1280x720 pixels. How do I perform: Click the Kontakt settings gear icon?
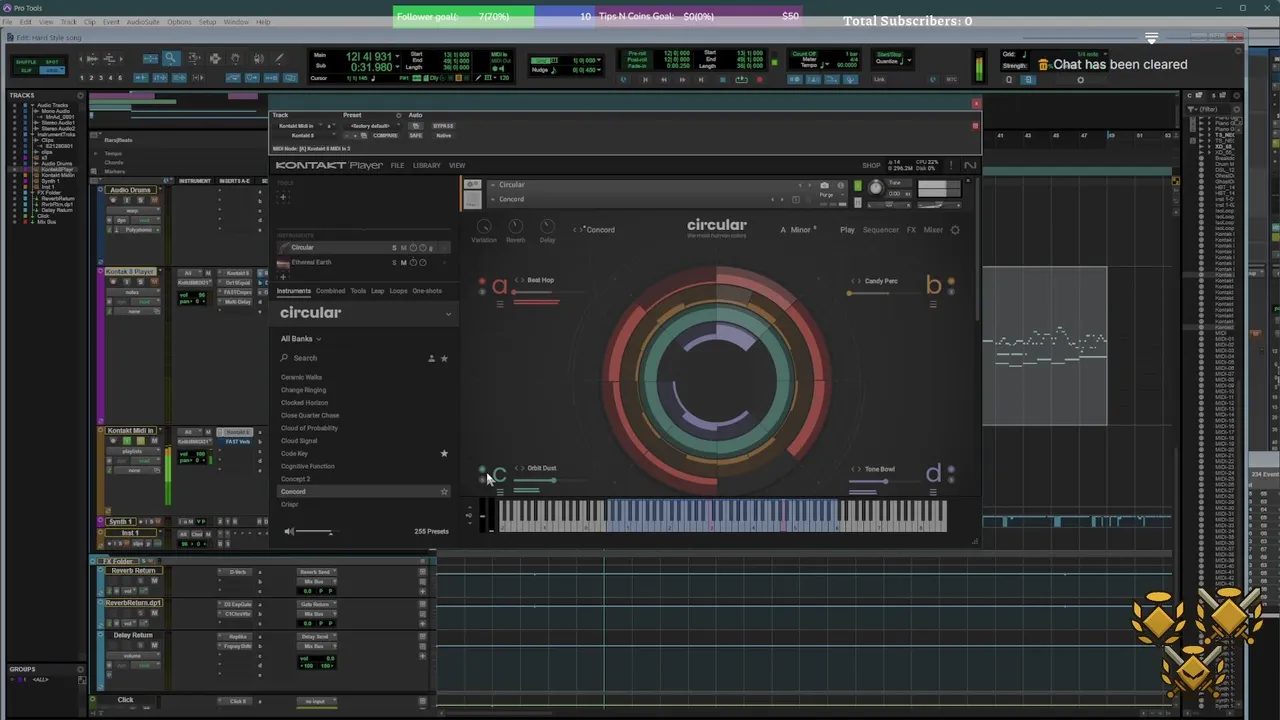click(955, 230)
